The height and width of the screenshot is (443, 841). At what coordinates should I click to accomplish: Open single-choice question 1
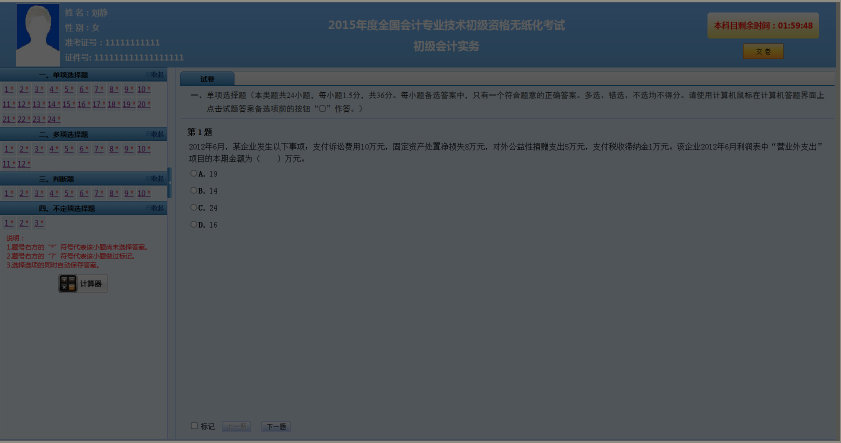click(x=9, y=90)
